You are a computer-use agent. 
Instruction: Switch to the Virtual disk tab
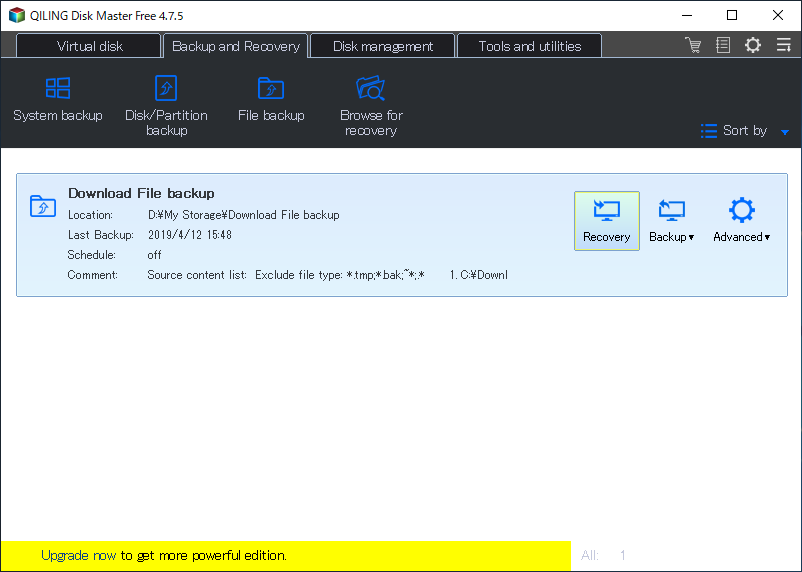[89, 46]
